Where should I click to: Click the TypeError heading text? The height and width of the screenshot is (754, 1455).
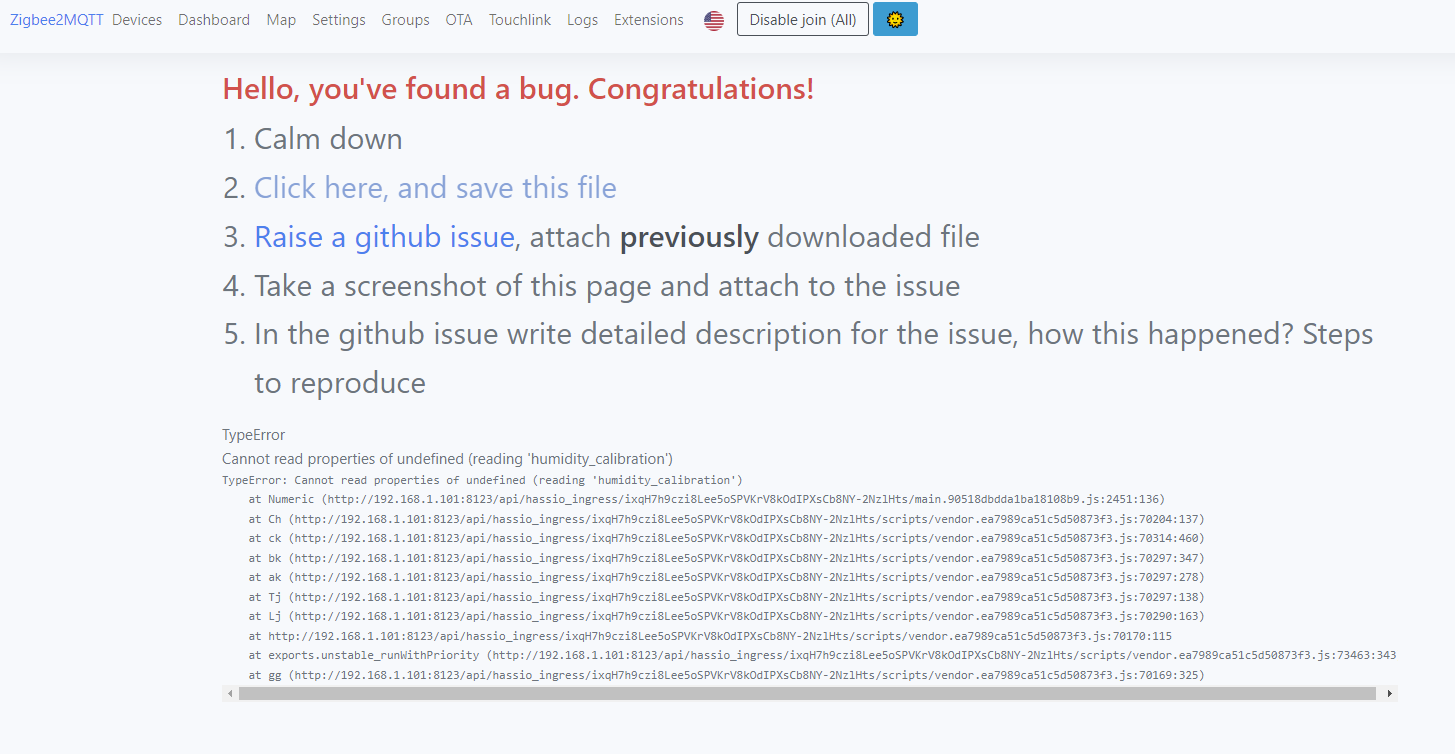point(253,435)
